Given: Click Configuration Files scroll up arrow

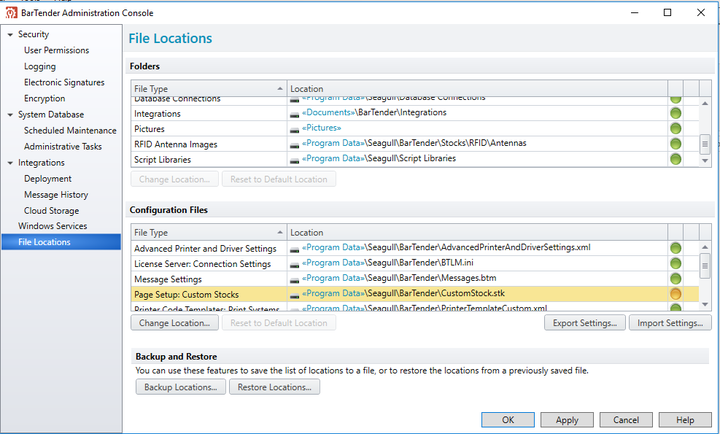Looking at the screenshot, I should coord(705,247).
